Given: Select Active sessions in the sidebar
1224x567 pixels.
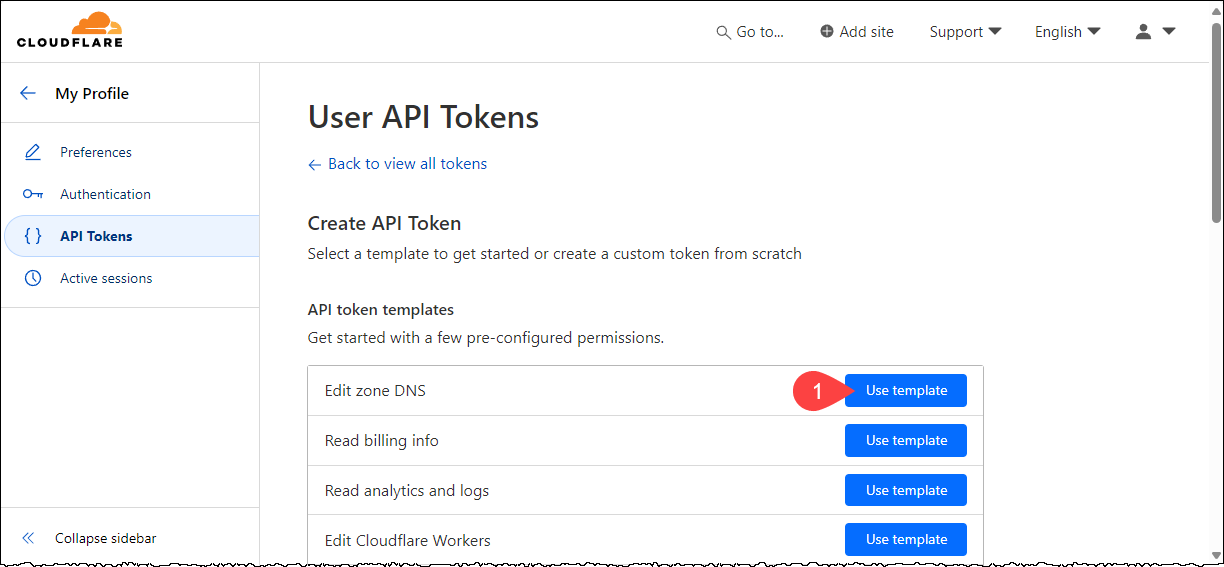Looking at the screenshot, I should [106, 278].
